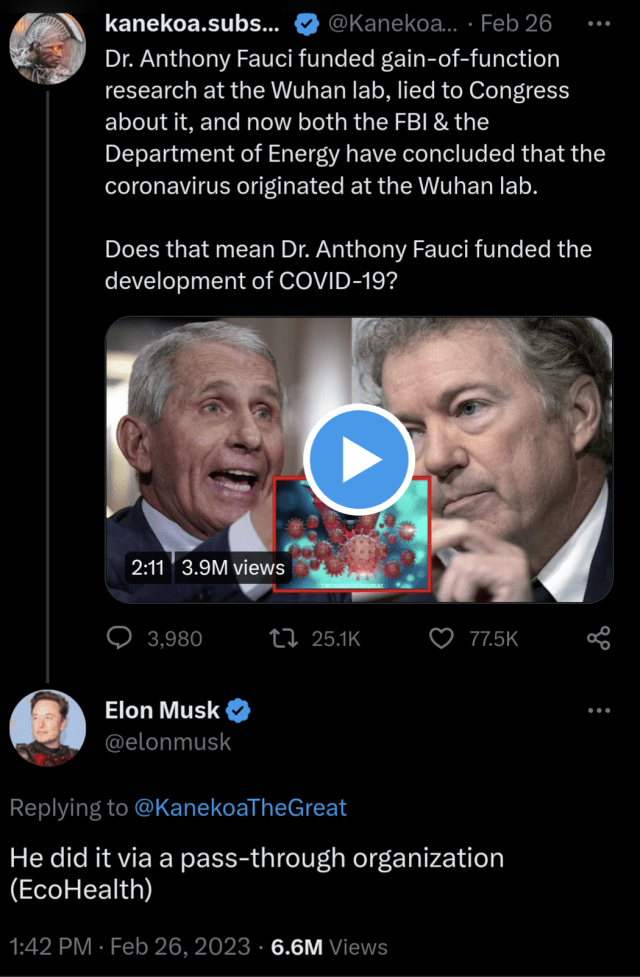View the 6.6M Views count

tap(329, 947)
